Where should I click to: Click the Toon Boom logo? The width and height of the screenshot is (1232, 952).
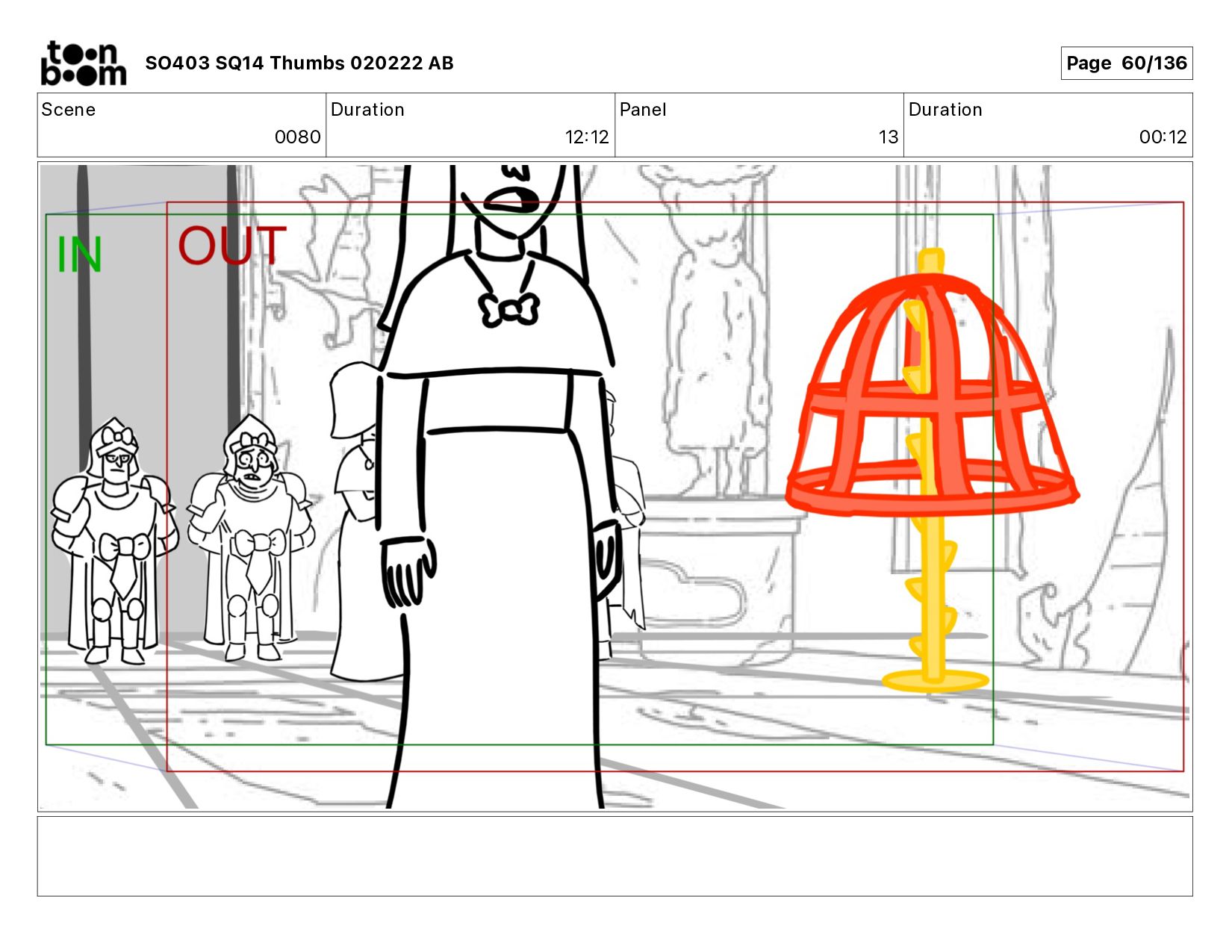83,63
